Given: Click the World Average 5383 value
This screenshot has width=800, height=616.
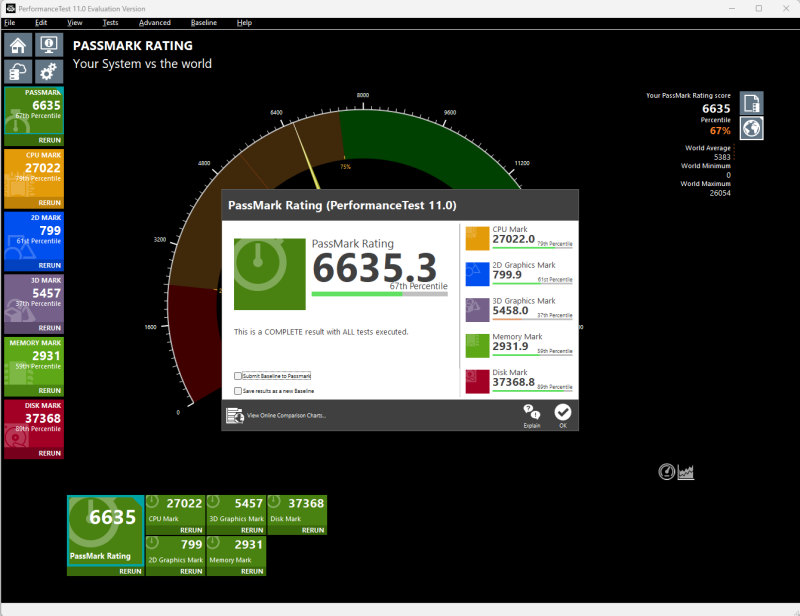Looking at the screenshot, I should tap(722, 157).
